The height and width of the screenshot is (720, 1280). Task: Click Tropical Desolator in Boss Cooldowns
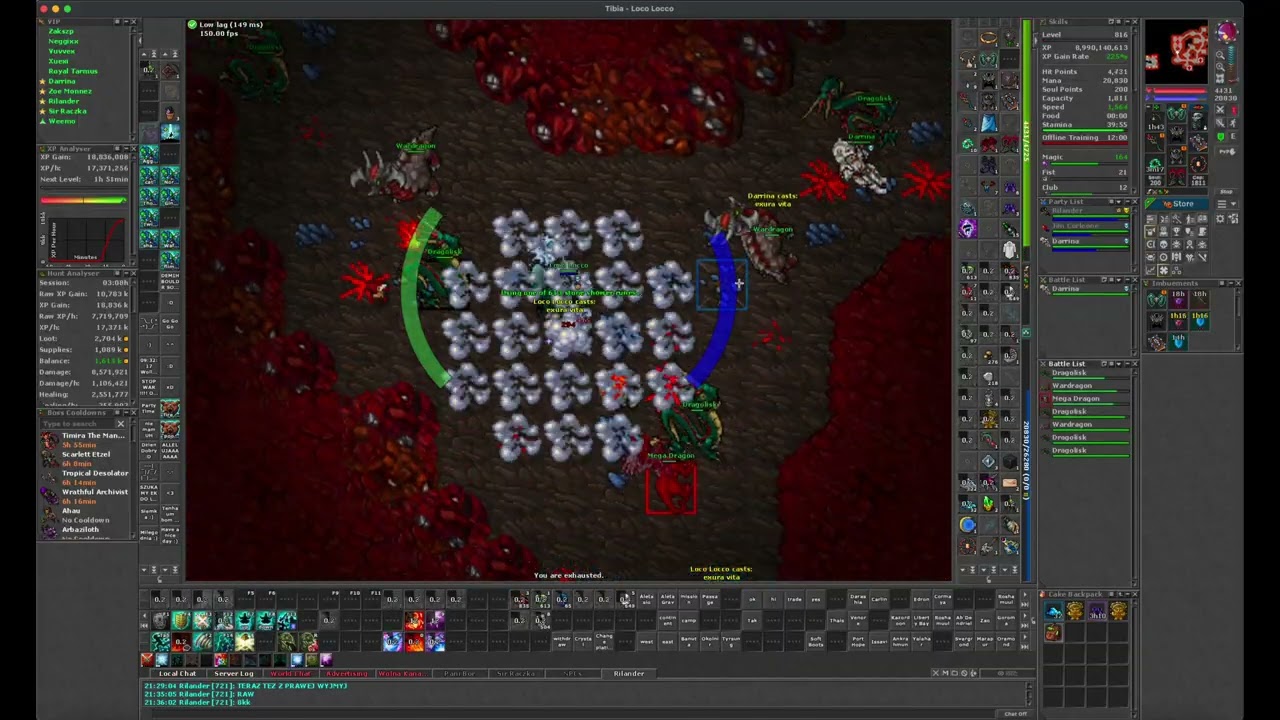(x=86, y=477)
